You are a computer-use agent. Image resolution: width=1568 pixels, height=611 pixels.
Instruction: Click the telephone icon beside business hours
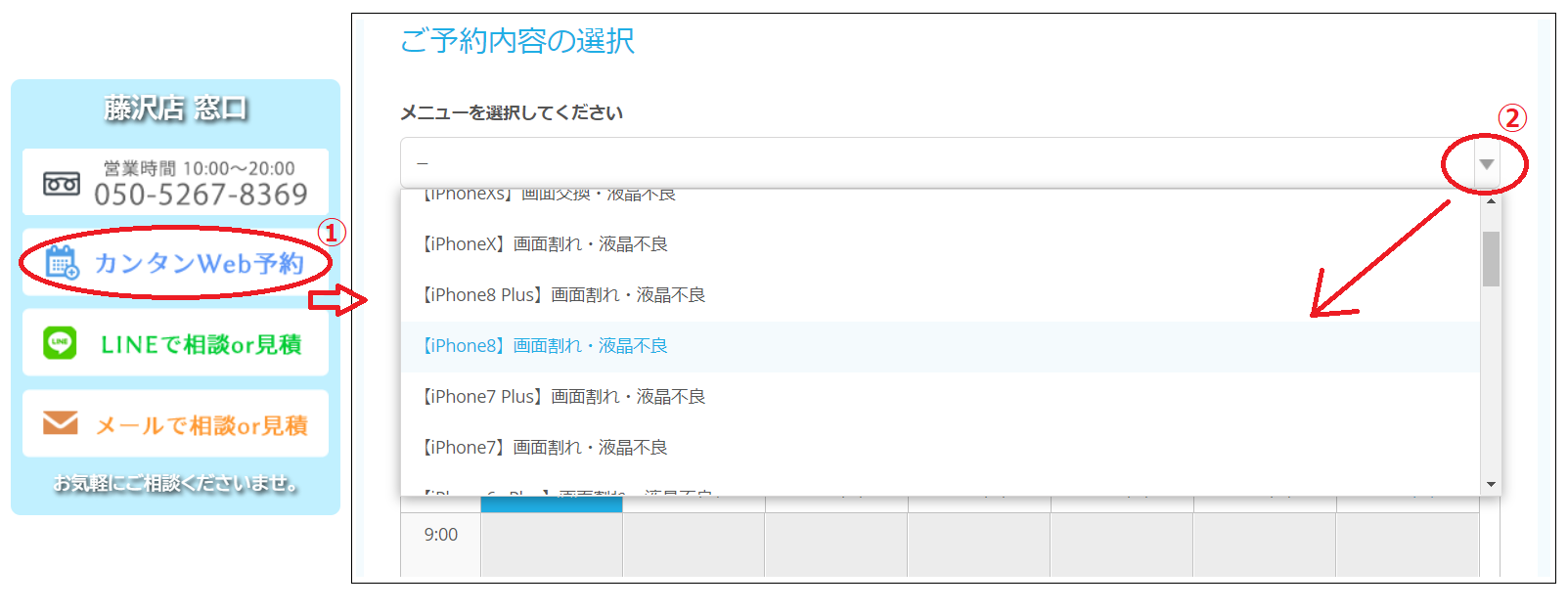coord(62,183)
